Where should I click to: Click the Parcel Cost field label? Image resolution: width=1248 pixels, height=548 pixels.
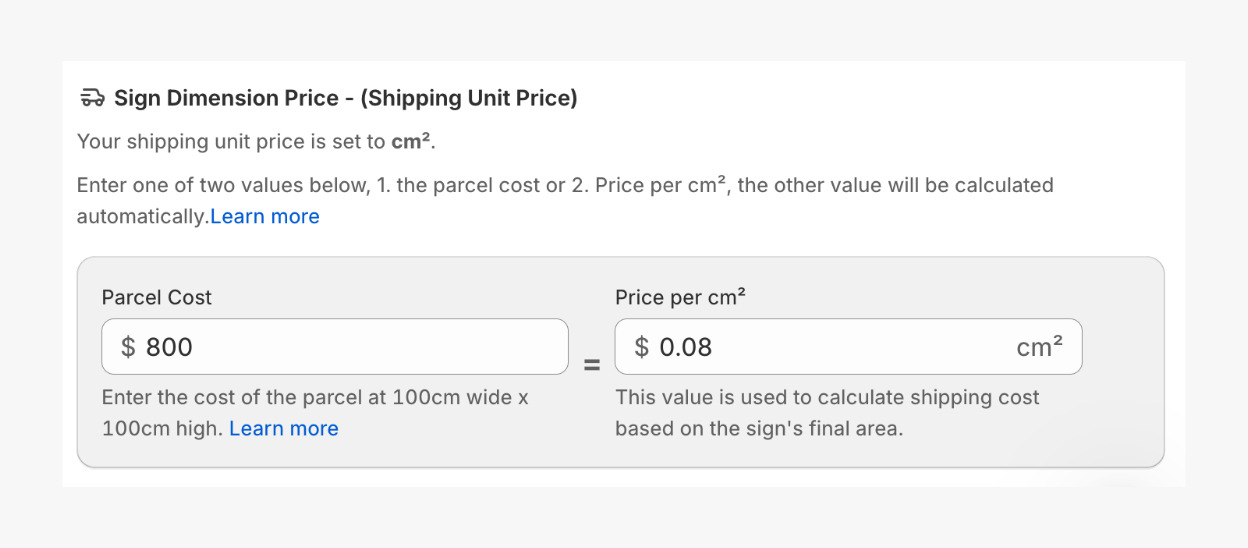coord(157,297)
